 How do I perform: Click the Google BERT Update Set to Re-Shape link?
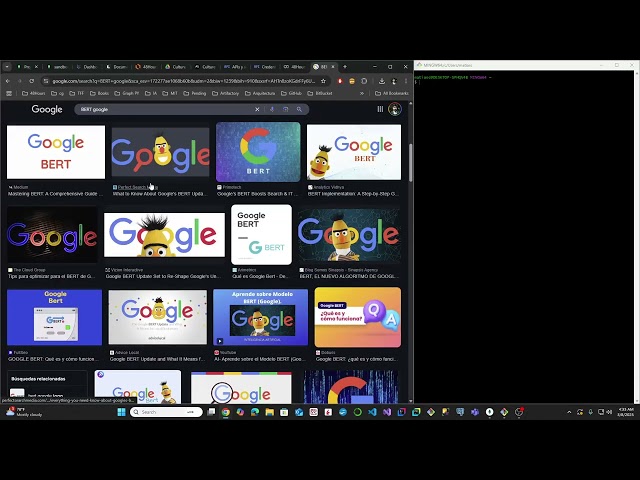[x=163, y=276]
